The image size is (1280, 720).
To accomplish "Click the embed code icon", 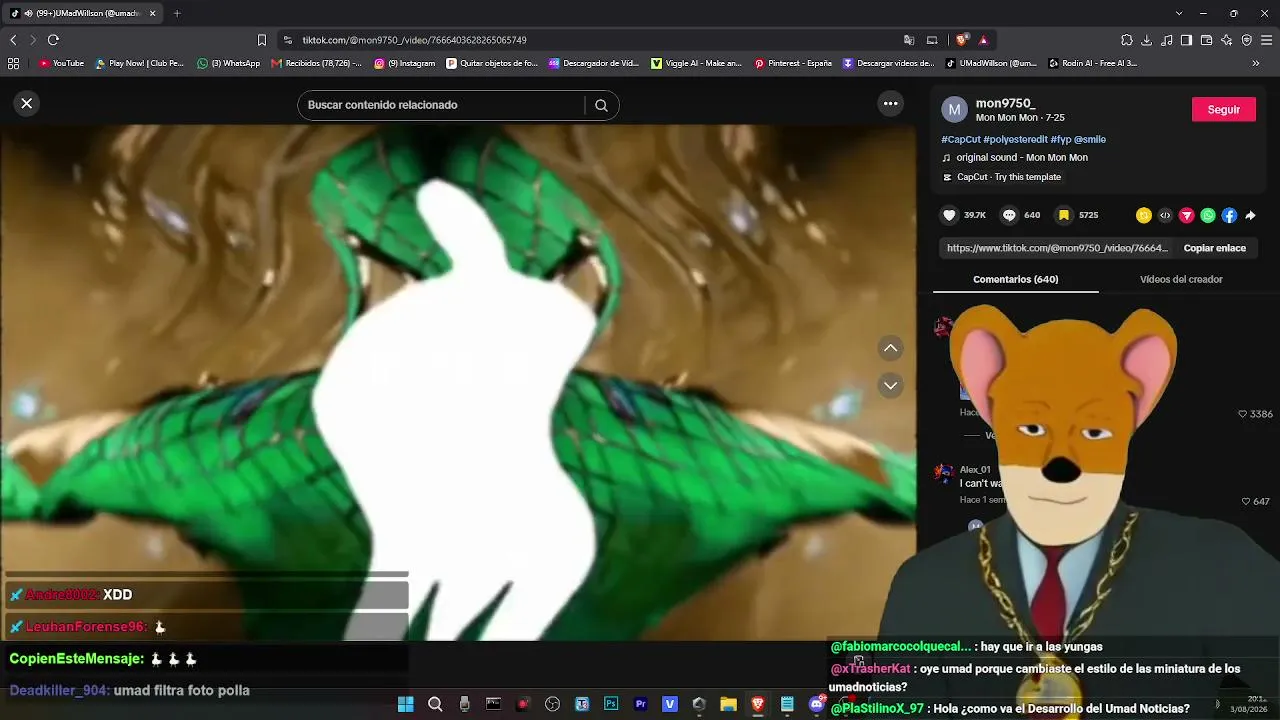I will click(x=1165, y=215).
